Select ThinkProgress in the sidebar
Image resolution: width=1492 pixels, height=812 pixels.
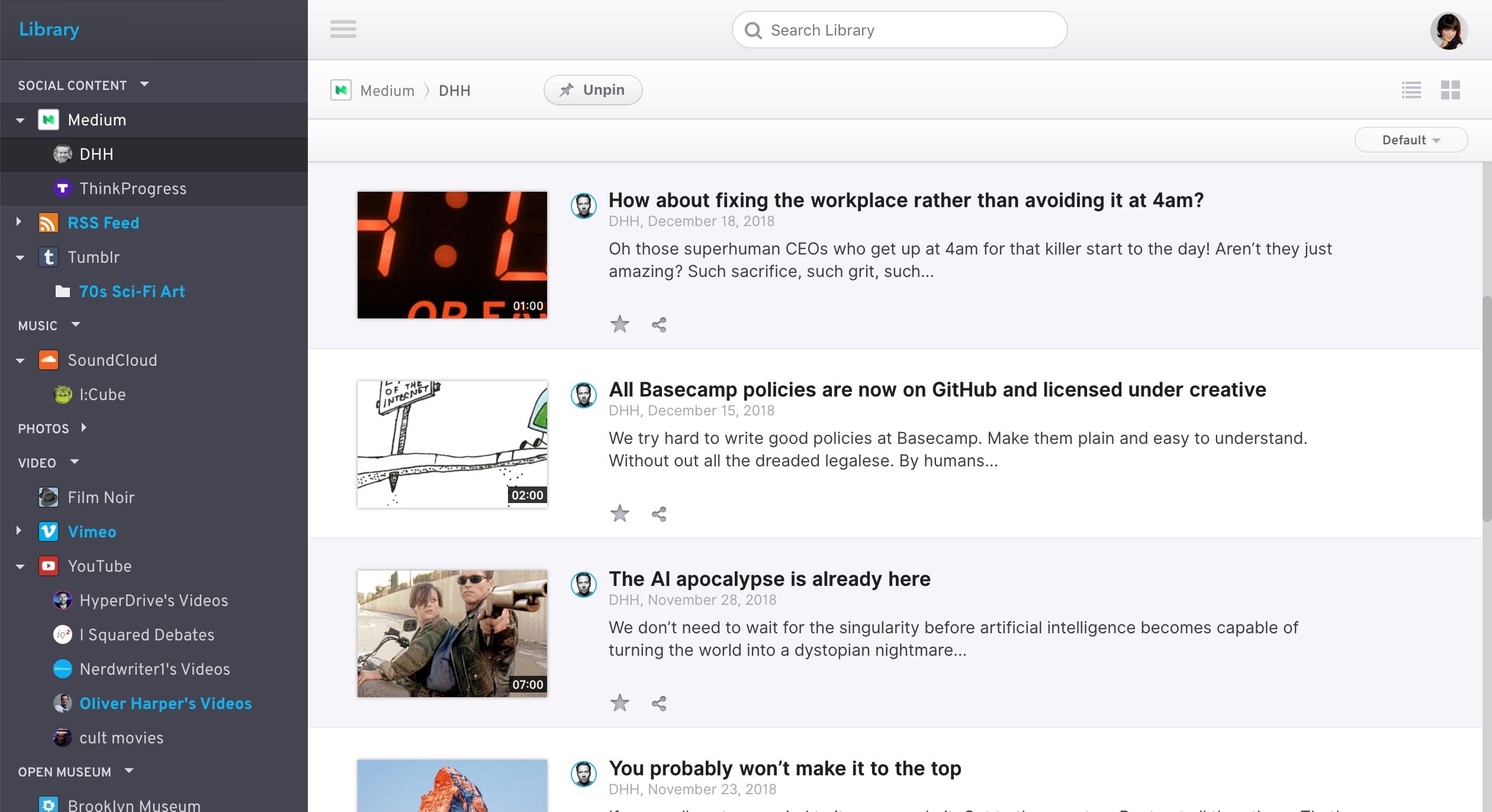pyautogui.click(x=154, y=189)
